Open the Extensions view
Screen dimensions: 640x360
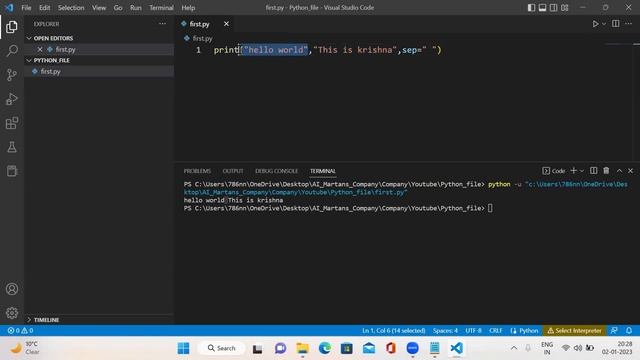12,123
